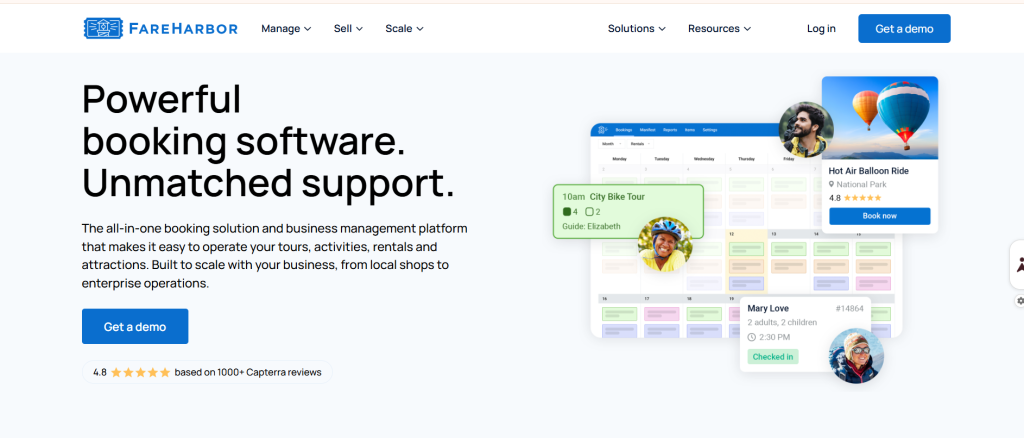Viewport: 1024px width, 438px height.
Task: Click the Bookings tab in the dashboard mockup
Action: pyautogui.click(x=624, y=130)
